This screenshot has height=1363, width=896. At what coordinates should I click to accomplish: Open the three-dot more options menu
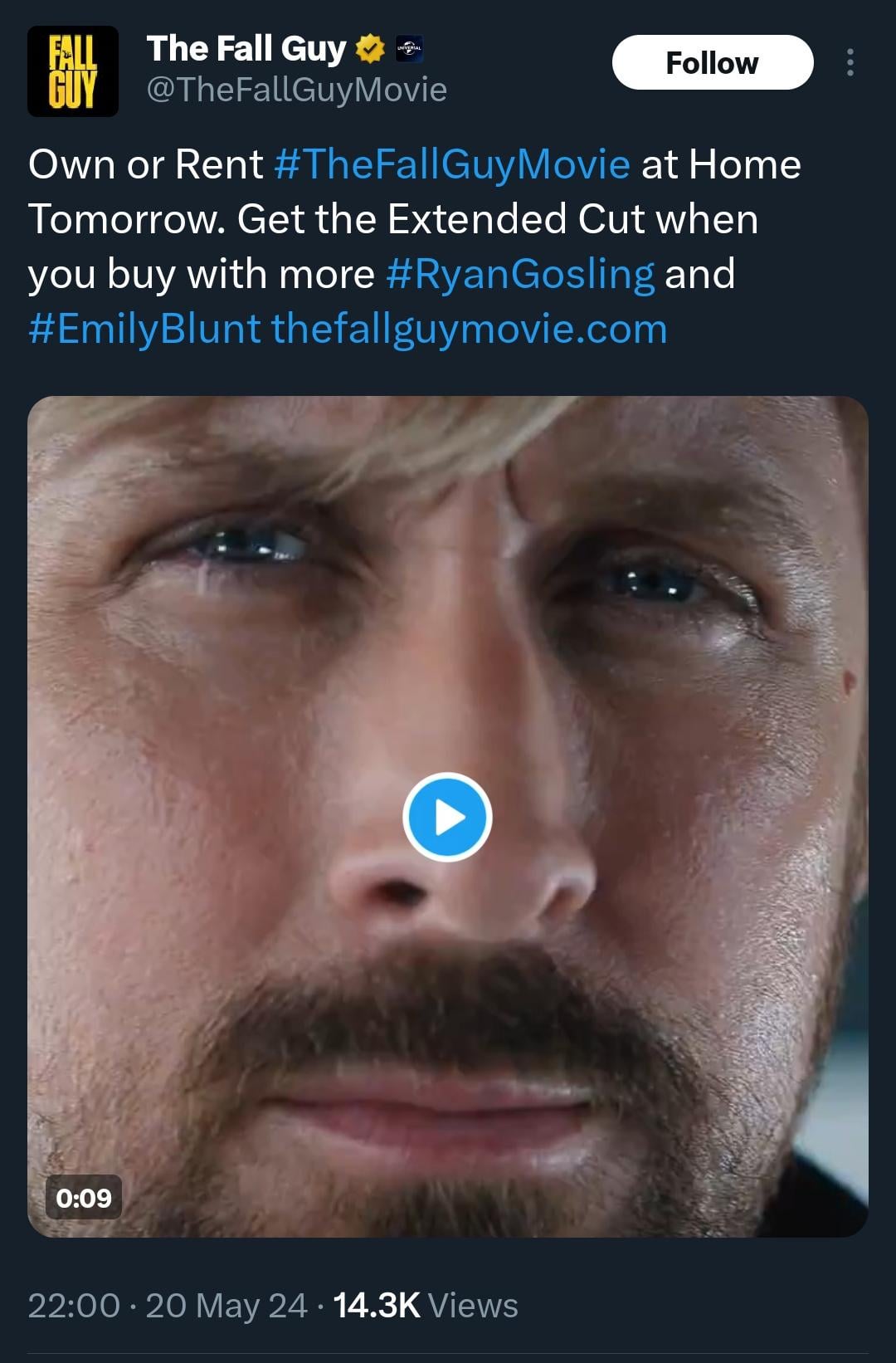(x=850, y=63)
